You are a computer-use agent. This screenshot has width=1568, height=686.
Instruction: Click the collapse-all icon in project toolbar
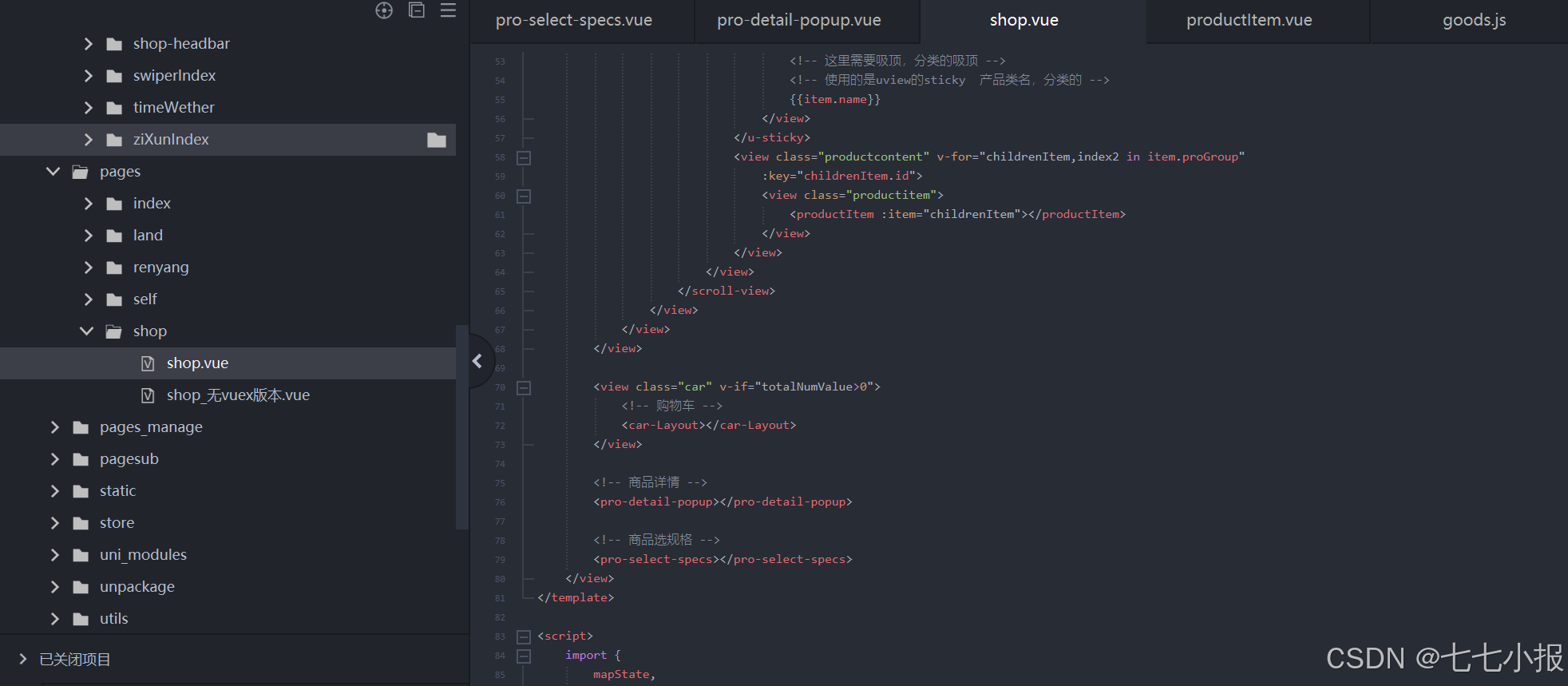point(417,10)
